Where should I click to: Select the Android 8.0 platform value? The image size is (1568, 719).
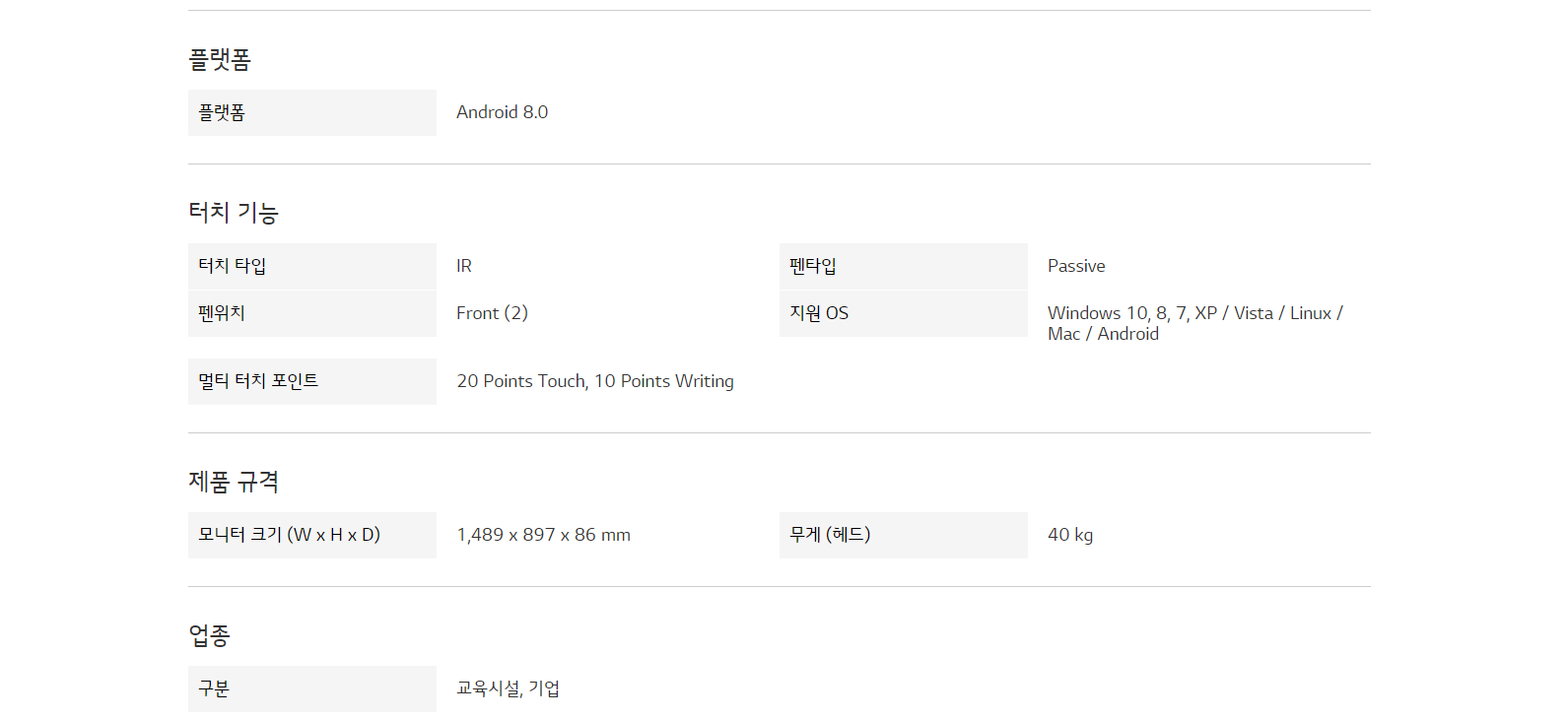click(502, 112)
